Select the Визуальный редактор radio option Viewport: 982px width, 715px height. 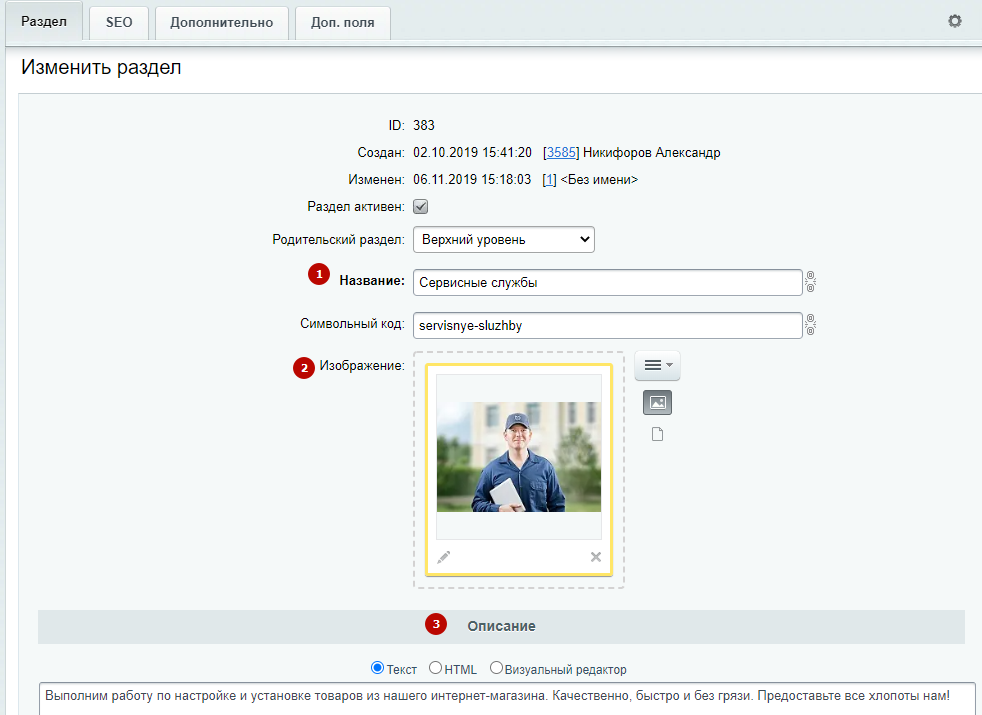click(496, 668)
